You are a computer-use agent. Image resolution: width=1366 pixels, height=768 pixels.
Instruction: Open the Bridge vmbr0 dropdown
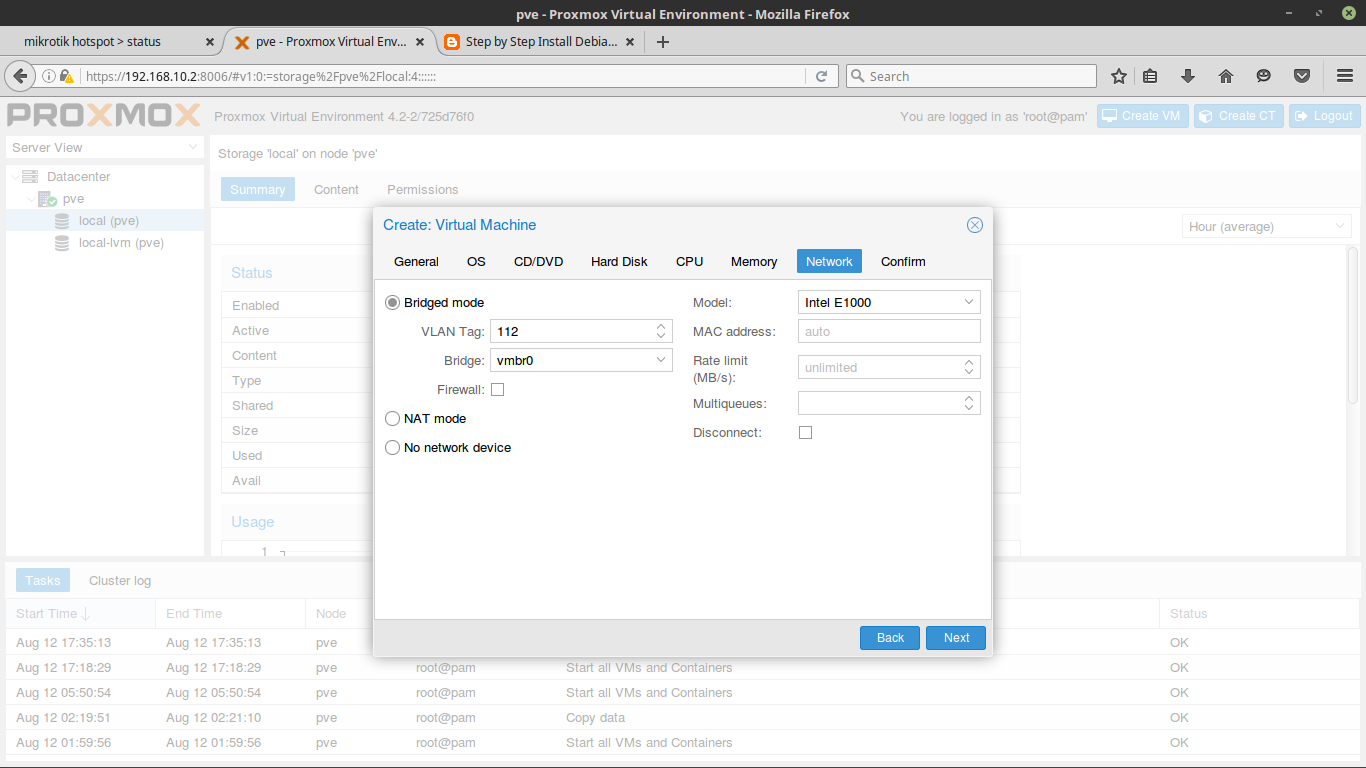tap(661, 360)
